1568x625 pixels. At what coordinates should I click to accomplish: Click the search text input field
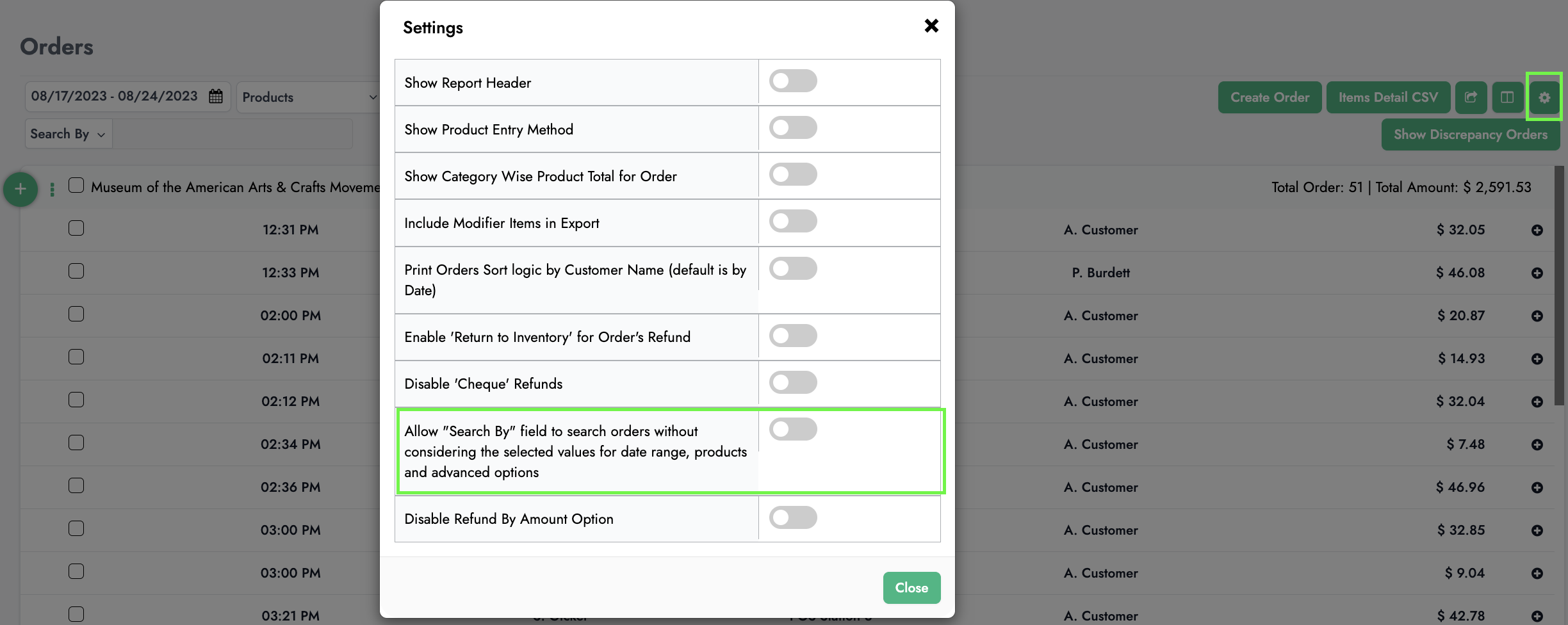(232, 134)
